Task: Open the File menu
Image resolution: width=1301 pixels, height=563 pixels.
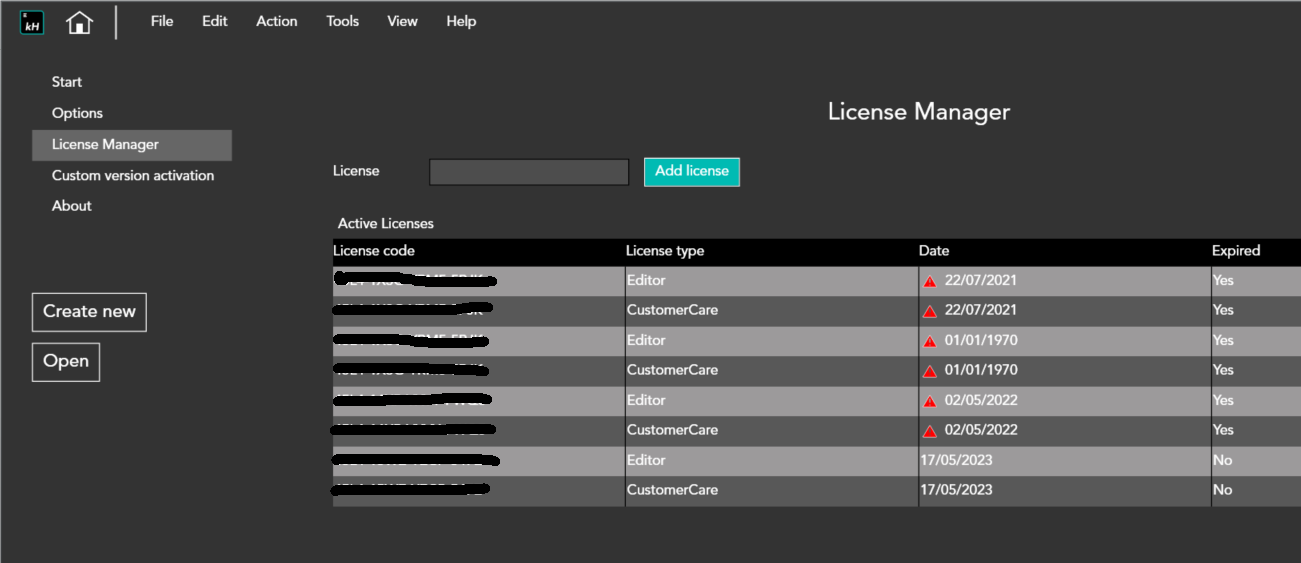Action: (x=162, y=21)
